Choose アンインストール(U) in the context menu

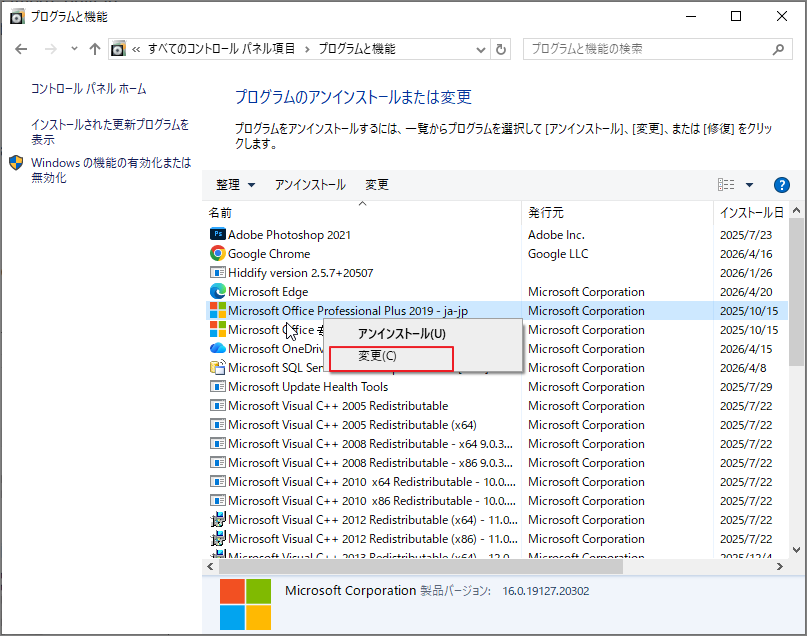pos(401,331)
